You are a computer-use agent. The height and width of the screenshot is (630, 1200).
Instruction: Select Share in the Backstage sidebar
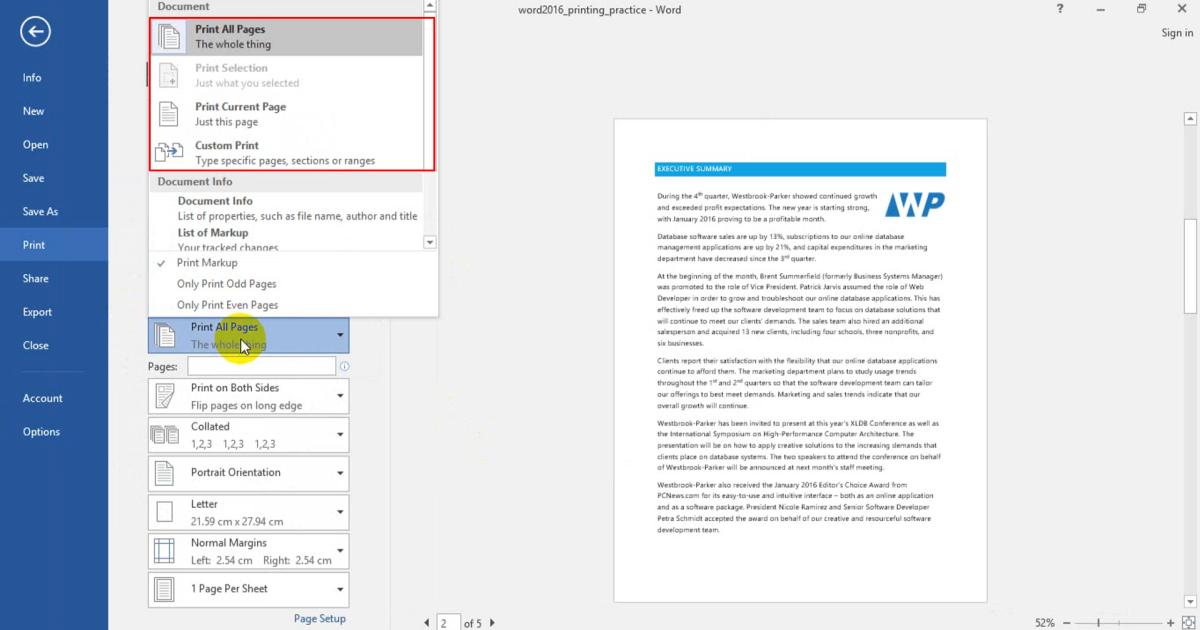[x=54, y=278]
